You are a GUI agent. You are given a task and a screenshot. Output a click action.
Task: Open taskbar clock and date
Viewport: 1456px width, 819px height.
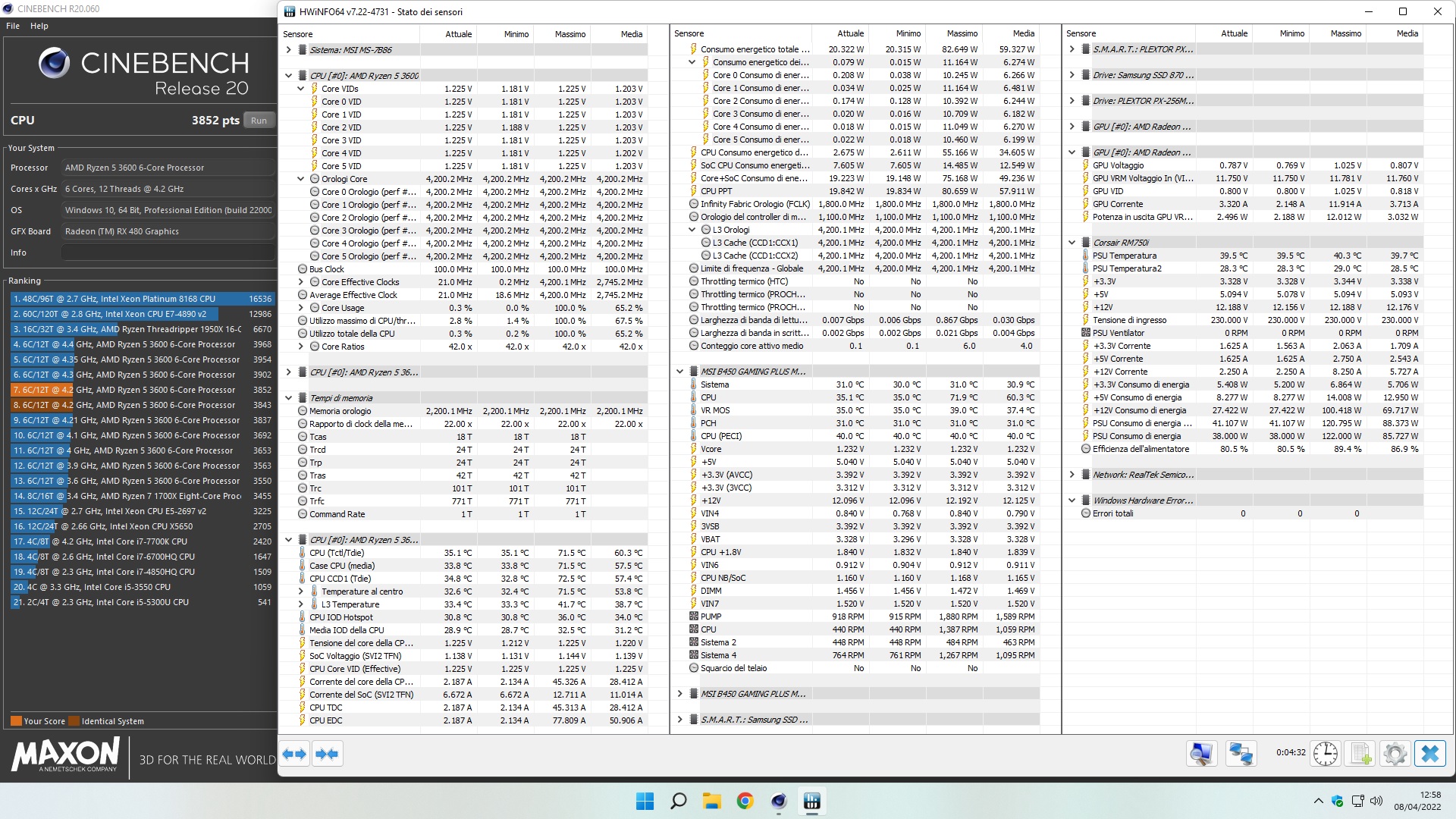1418,801
